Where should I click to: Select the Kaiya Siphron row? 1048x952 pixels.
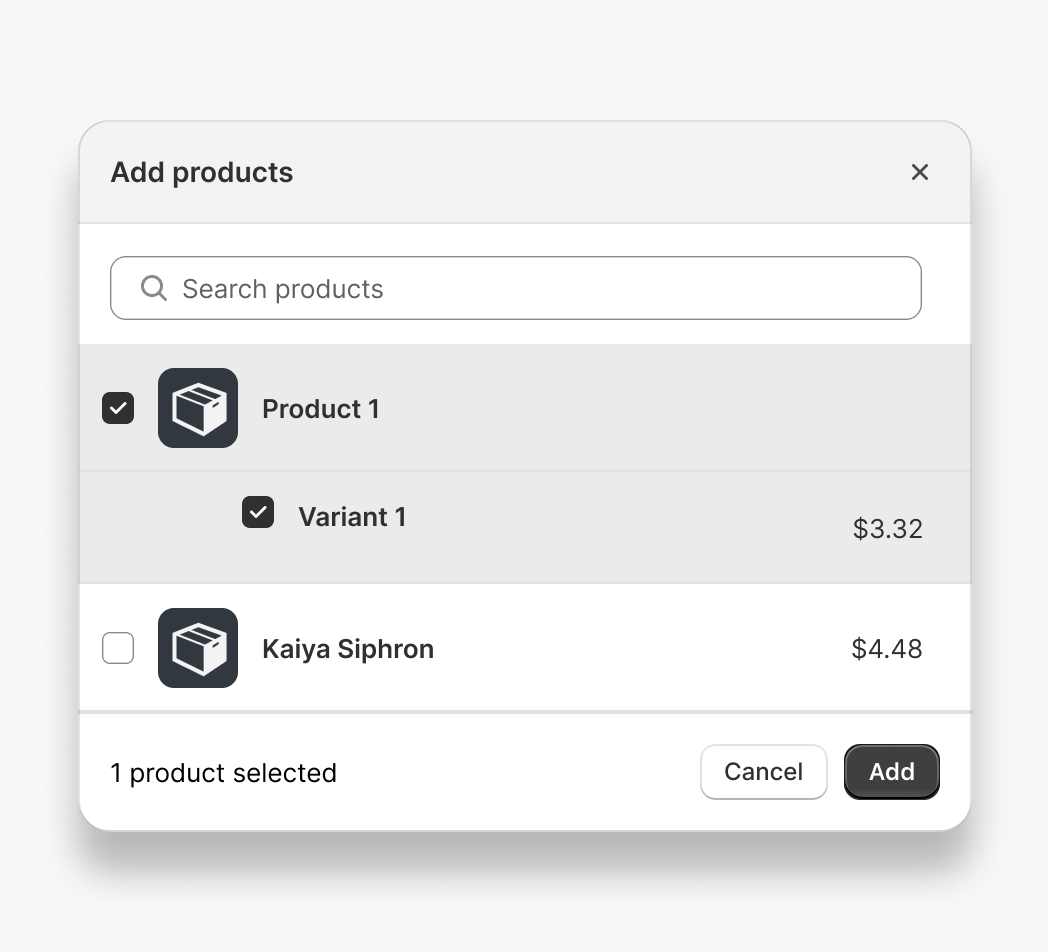(347, 648)
